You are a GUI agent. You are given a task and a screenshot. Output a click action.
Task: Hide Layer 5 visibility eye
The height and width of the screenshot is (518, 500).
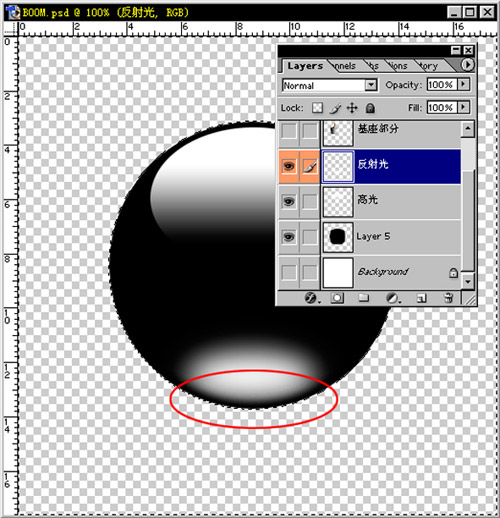(289, 237)
